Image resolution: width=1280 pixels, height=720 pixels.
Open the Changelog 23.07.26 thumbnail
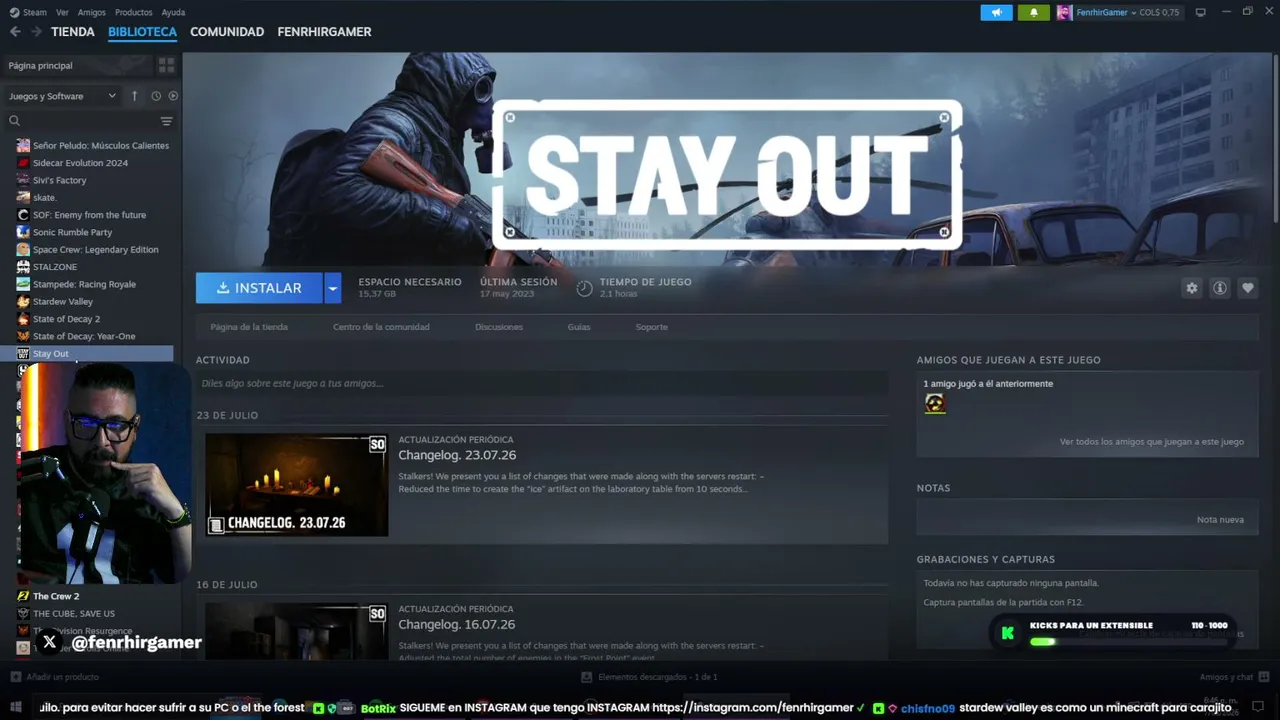tap(297, 484)
